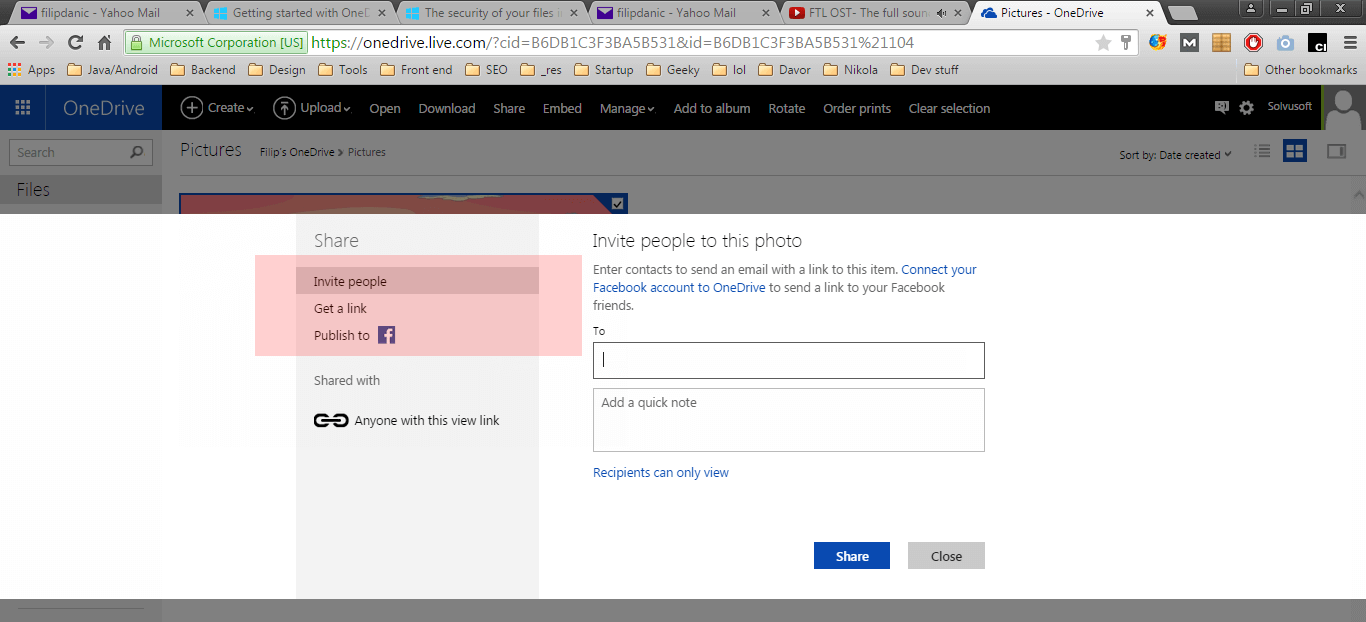Switch to details list view
1366x622 pixels.
tap(1263, 151)
